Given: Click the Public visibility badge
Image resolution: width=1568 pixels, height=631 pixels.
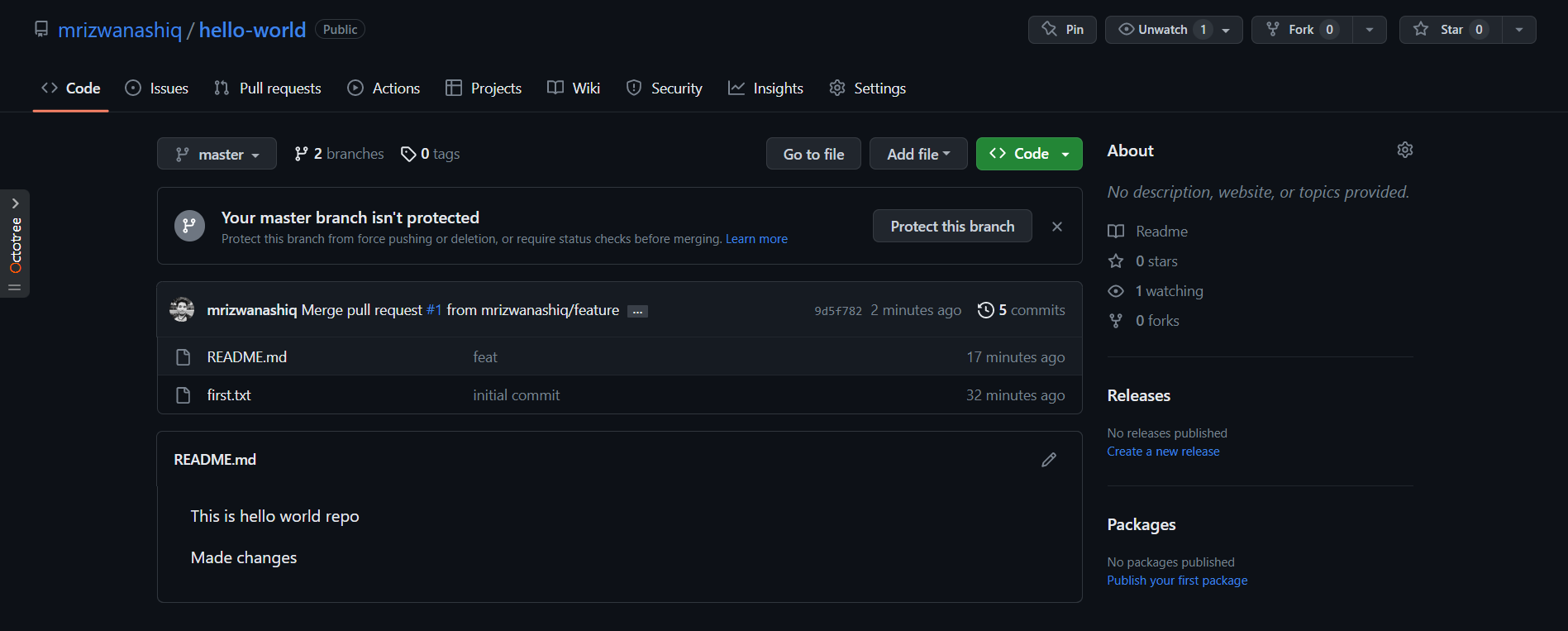Looking at the screenshot, I should (x=340, y=30).
